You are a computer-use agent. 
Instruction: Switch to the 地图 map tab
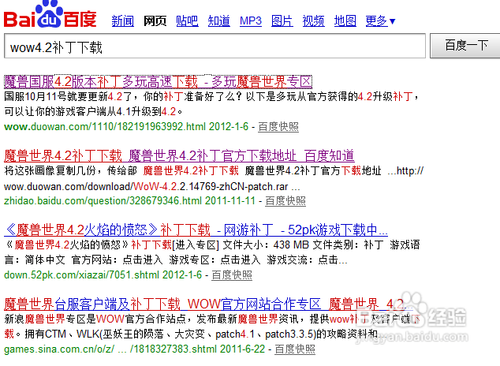tap(345, 21)
